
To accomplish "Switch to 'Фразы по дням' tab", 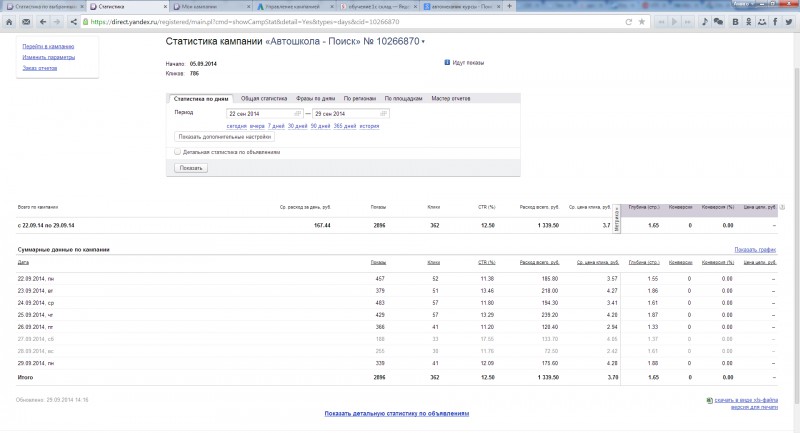I will (x=315, y=98).
